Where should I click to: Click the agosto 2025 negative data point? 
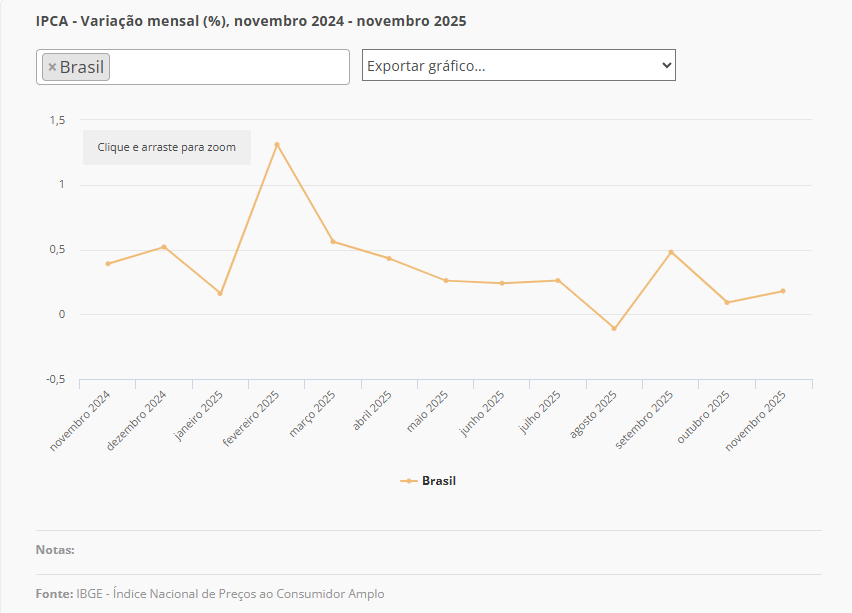(614, 328)
